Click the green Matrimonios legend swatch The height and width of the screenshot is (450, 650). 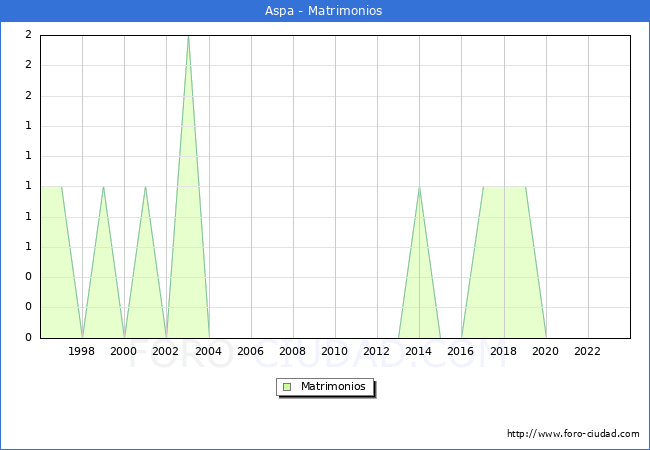(287, 386)
